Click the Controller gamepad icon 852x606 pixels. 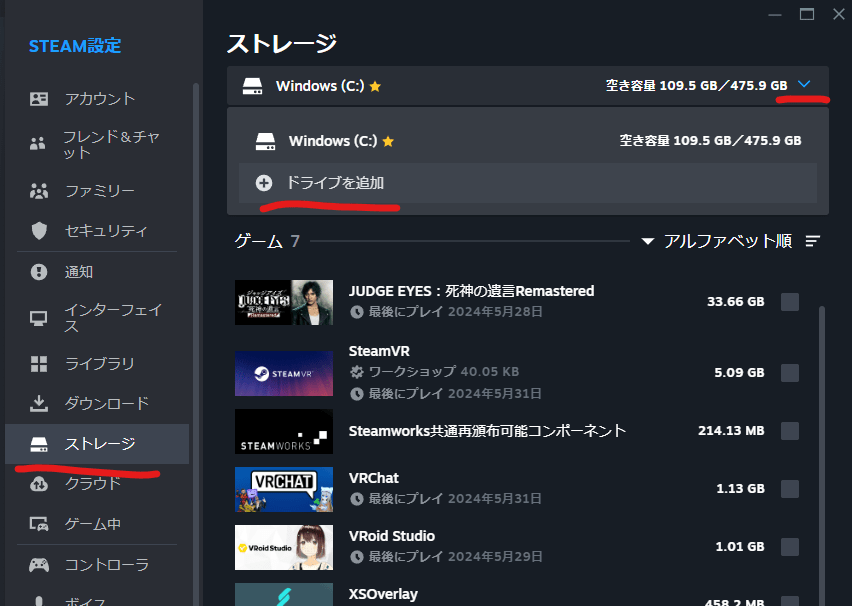pyautogui.click(x=39, y=565)
